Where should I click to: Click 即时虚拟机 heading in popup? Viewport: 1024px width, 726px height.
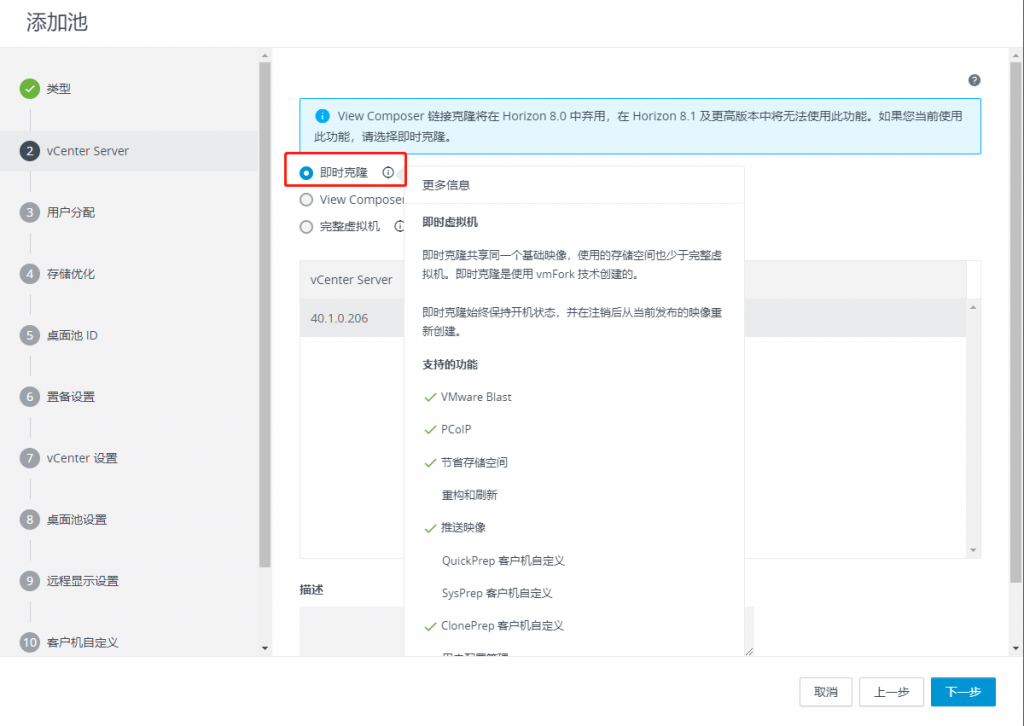click(450, 222)
